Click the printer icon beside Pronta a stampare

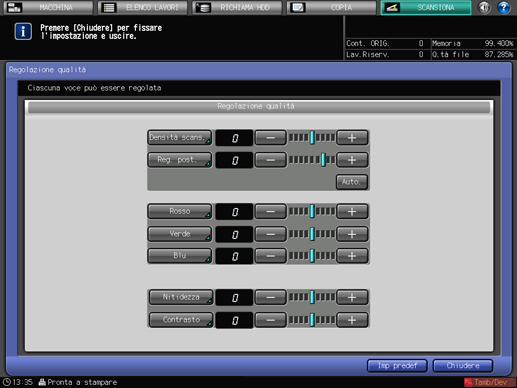[42, 382]
